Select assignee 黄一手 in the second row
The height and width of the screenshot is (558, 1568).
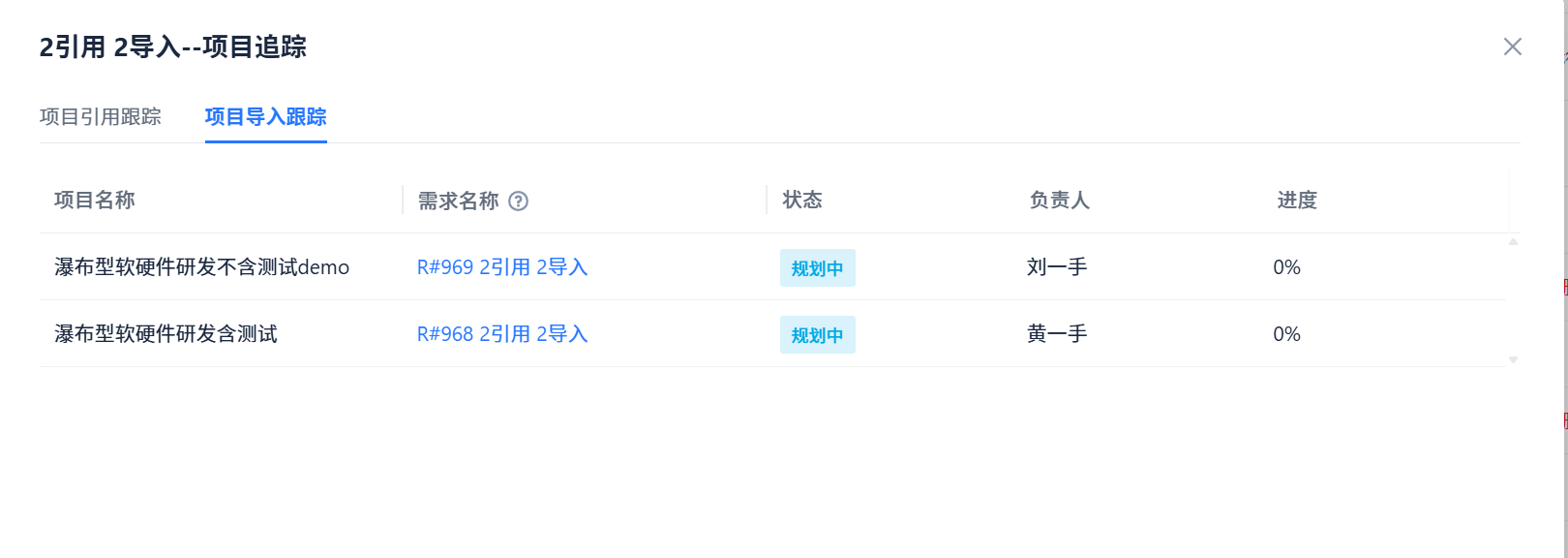click(1057, 334)
